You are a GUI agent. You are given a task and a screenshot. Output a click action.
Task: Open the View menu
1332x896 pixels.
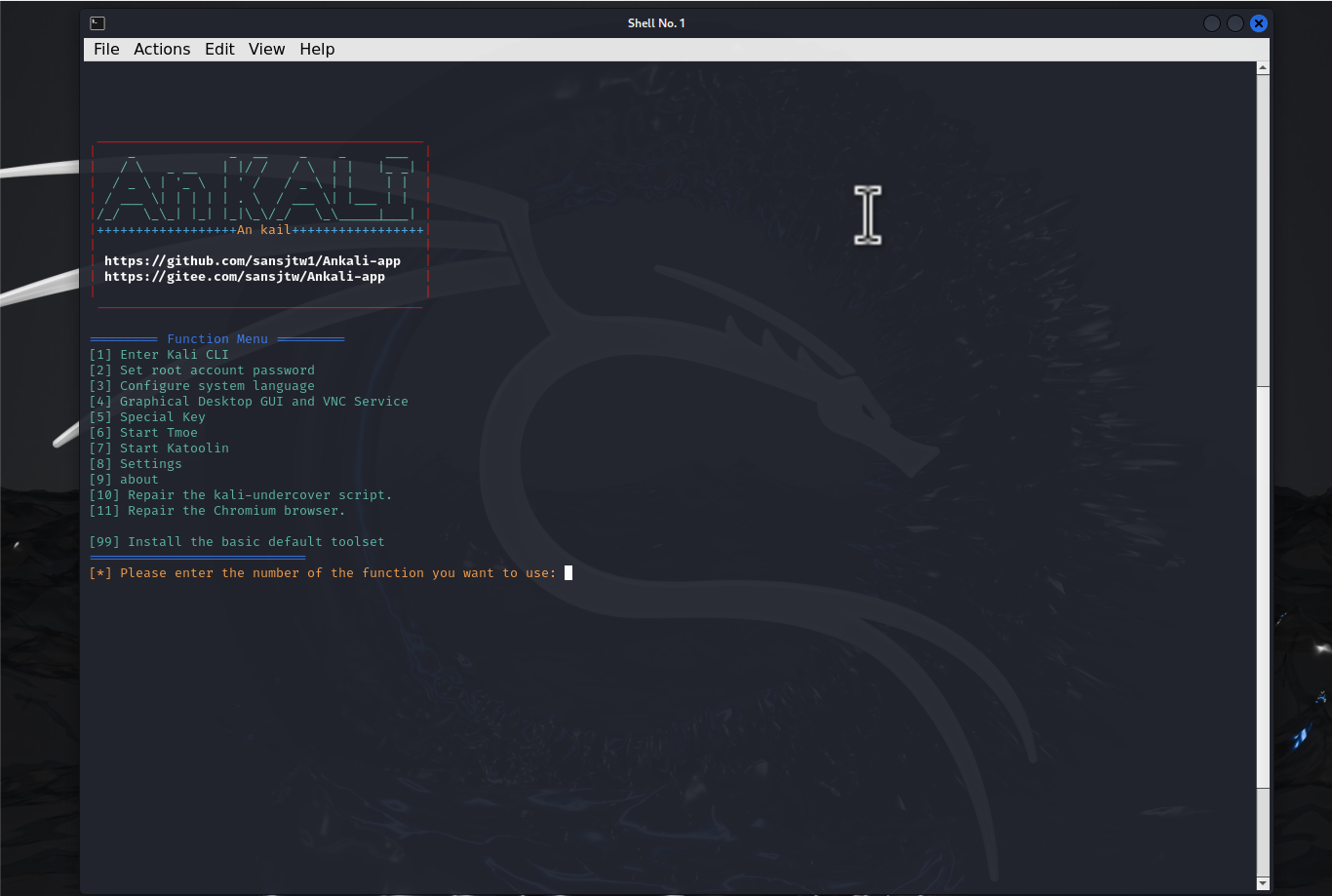click(x=266, y=50)
